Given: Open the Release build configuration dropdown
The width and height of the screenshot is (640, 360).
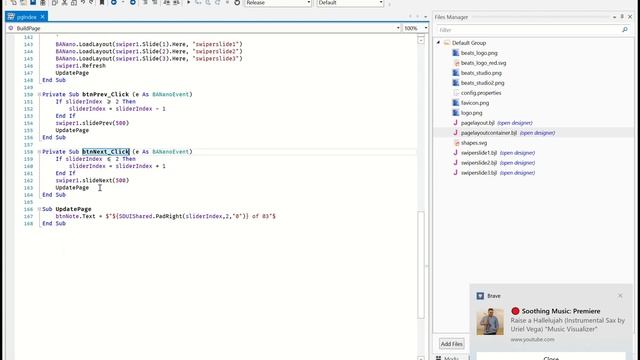Looking at the screenshot, I should (x=278, y=3).
